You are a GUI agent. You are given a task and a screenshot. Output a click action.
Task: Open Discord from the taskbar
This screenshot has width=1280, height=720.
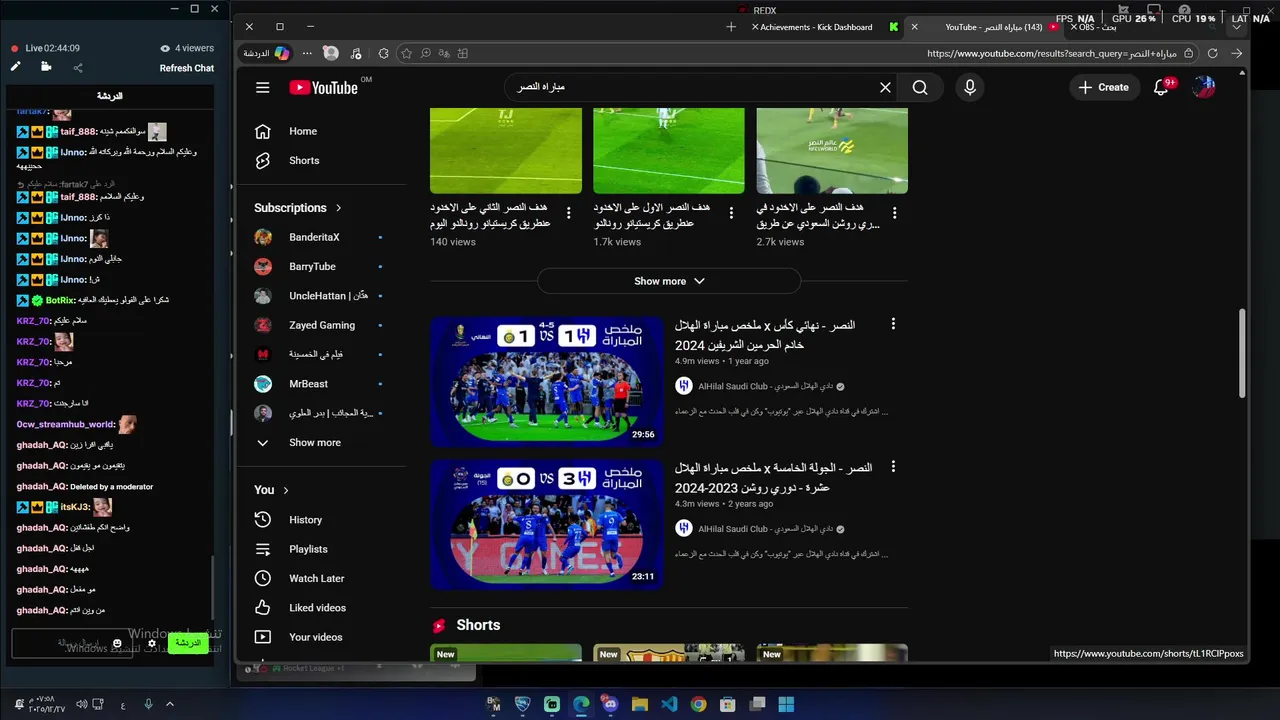pyautogui.click(x=611, y=704)
